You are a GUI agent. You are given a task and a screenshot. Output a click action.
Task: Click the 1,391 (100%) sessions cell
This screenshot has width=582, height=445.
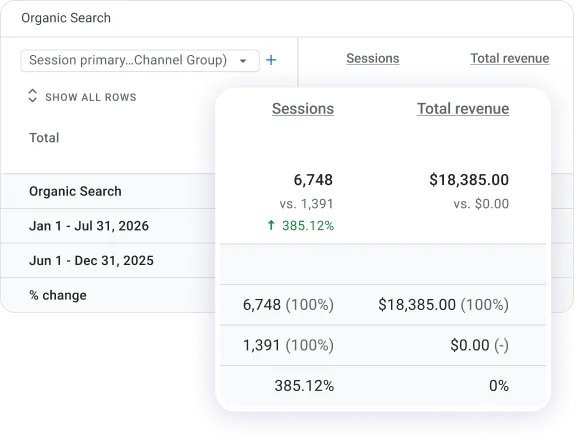(288, 345)
